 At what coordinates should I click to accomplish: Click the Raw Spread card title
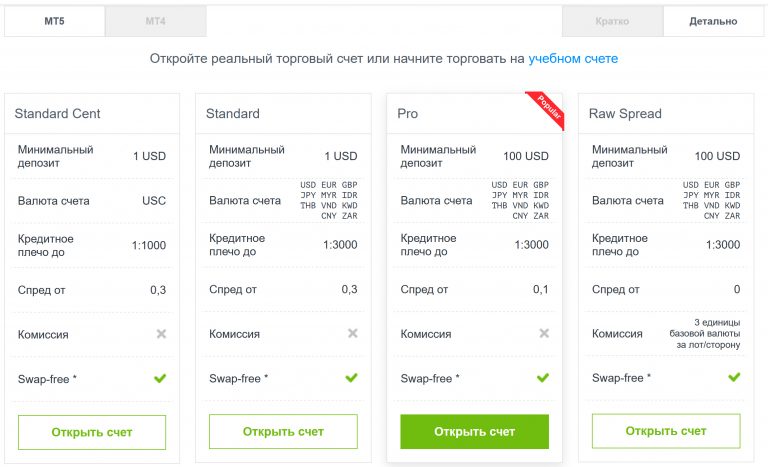(625, 114)
